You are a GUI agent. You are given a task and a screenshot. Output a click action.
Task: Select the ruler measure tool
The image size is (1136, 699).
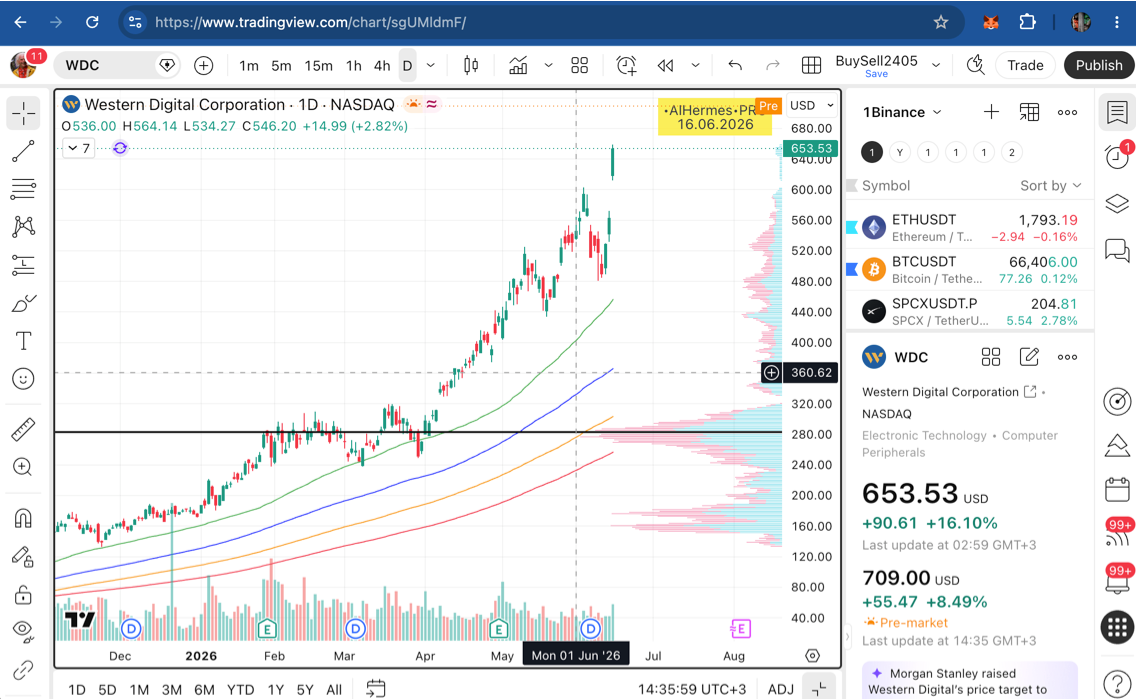[23, 429]
